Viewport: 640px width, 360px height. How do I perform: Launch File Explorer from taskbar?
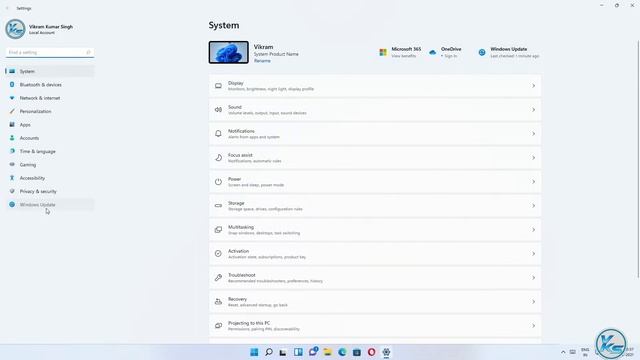click(x=327, y=352)
